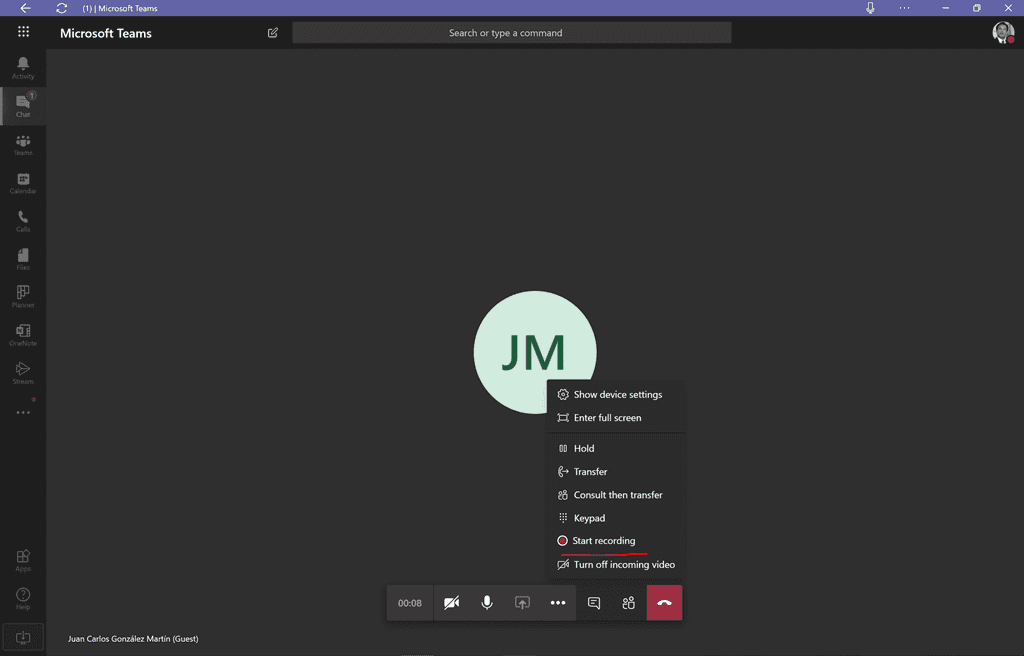Expand more apps ellipsis in sidebar
Image resolution: width=1024 pixels, height=656 pixels.
click(22, 412)
